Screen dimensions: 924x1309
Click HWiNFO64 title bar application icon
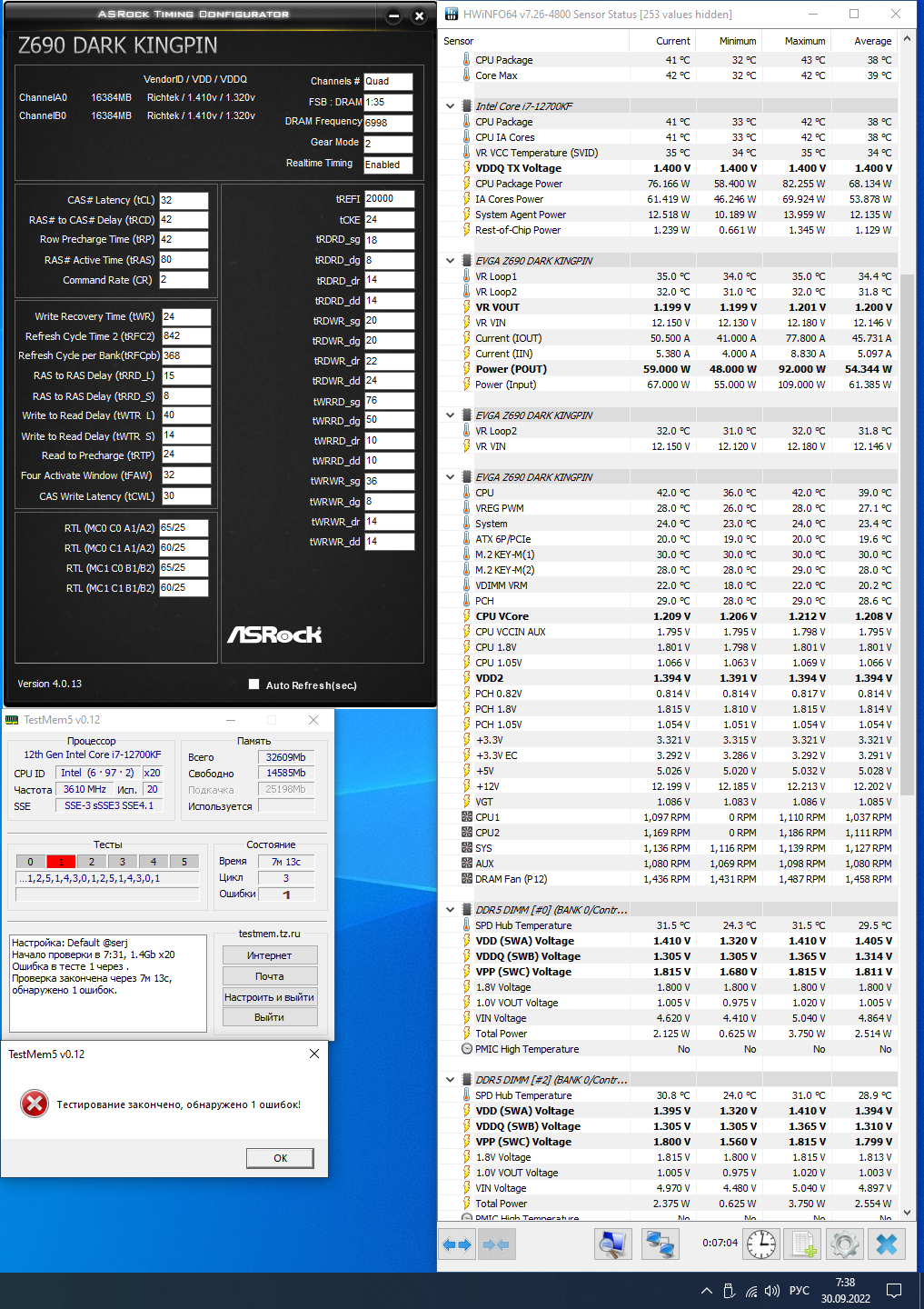pyautogui.click(x=452, y=14)
